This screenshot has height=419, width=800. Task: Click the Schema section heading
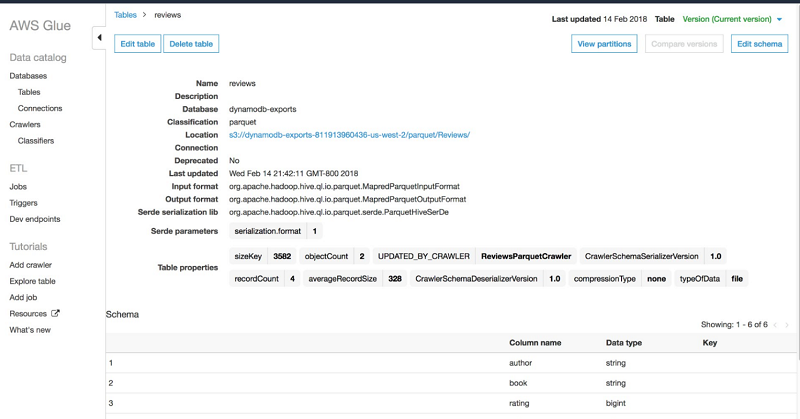122,314
